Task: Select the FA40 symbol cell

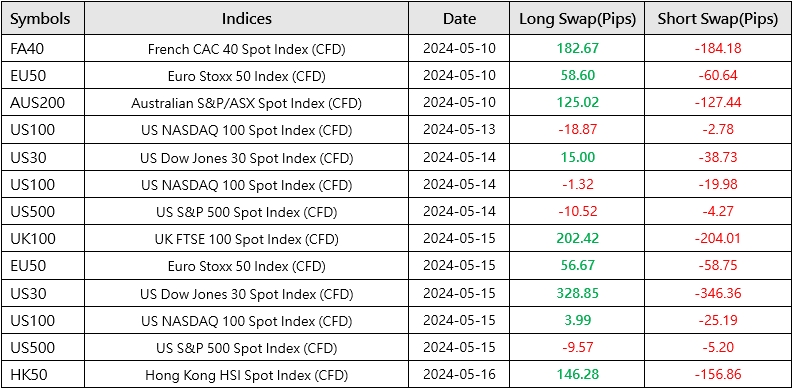Action: coord(43,49)
